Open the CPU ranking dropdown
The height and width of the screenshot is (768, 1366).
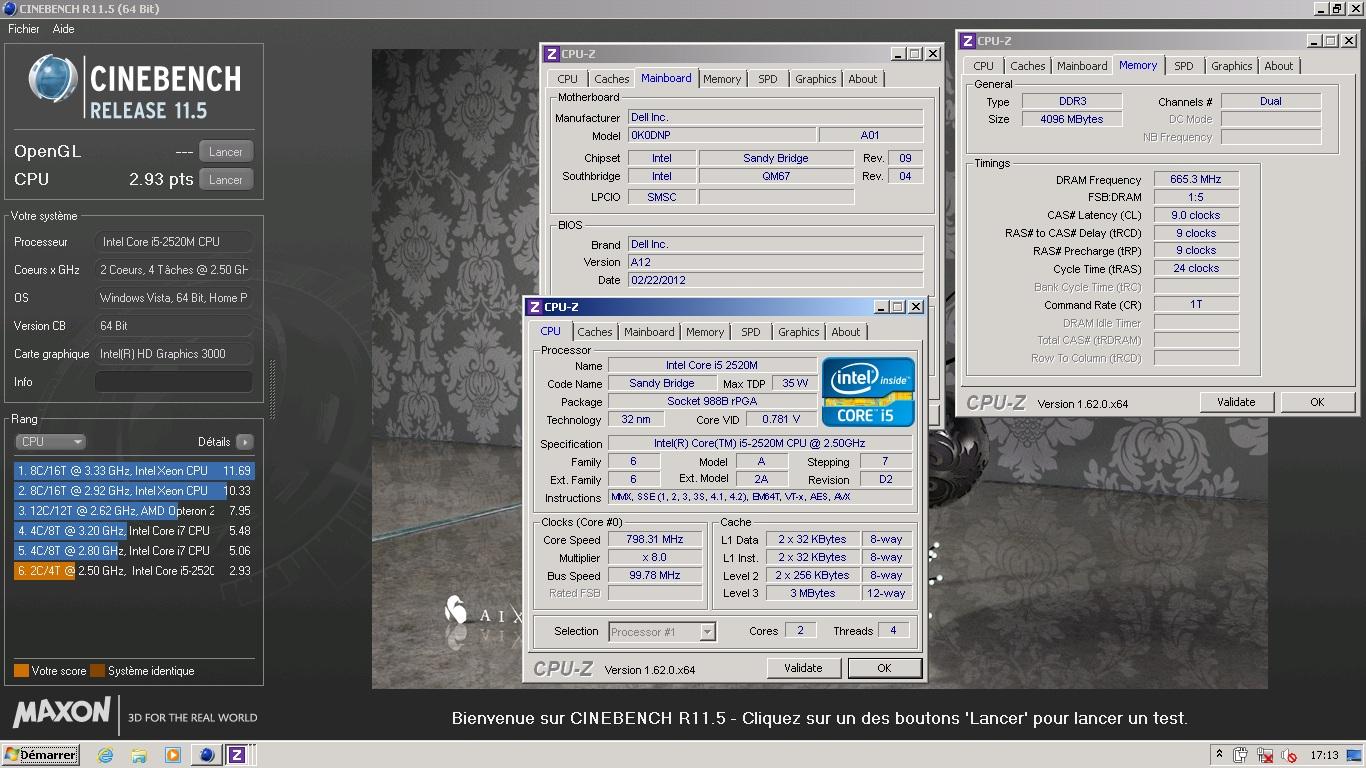tap(50, 442)
